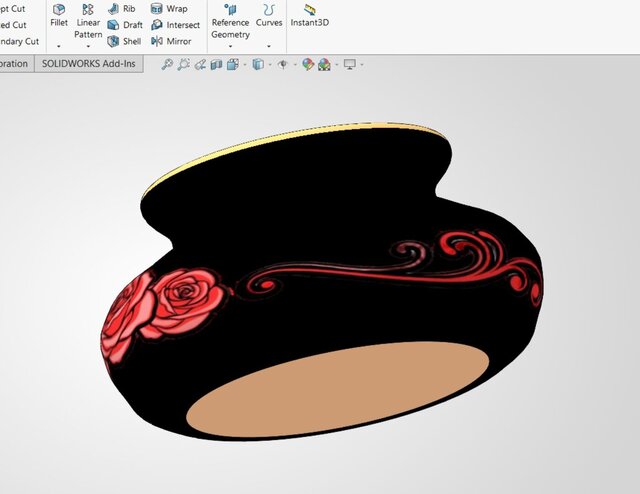The width and height of the screenshot is (640, 494).
Task: Choose the Draft feature
Action: (124, 25)
